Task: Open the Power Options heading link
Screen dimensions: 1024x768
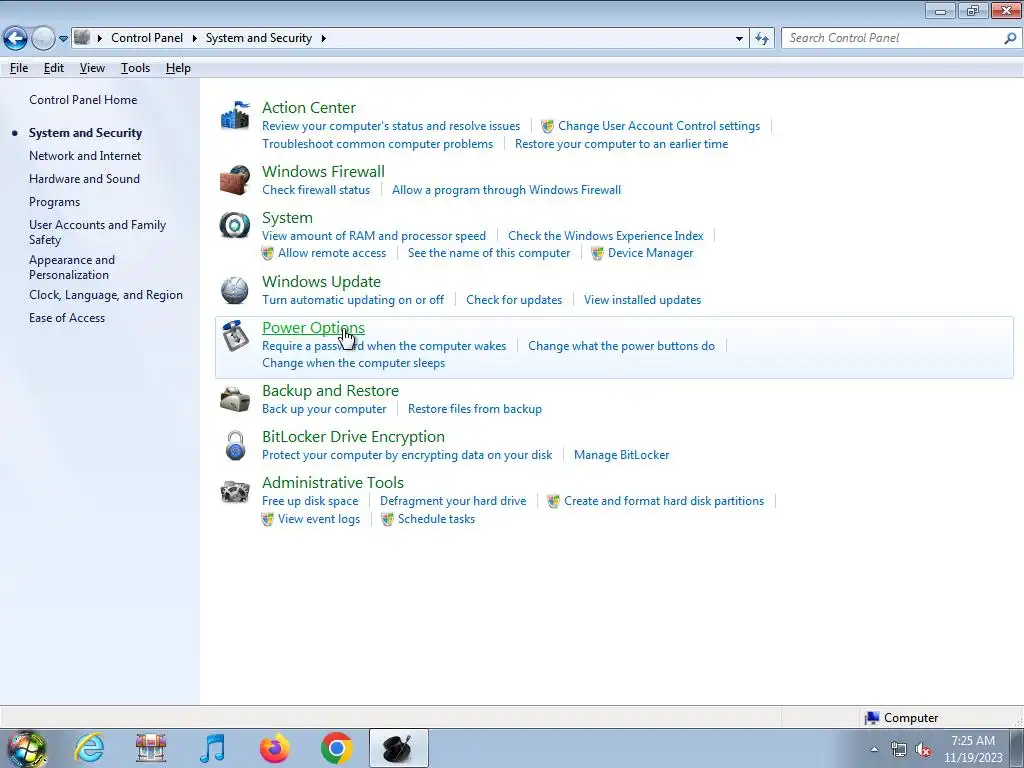Action: [x=313, y=328]
